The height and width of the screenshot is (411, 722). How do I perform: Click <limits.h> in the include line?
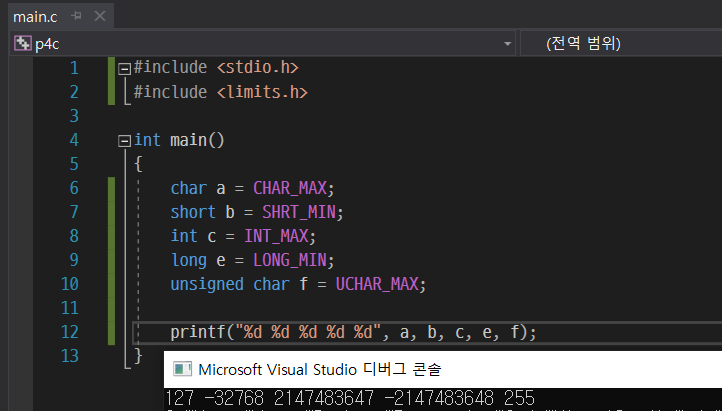(262, 92)
